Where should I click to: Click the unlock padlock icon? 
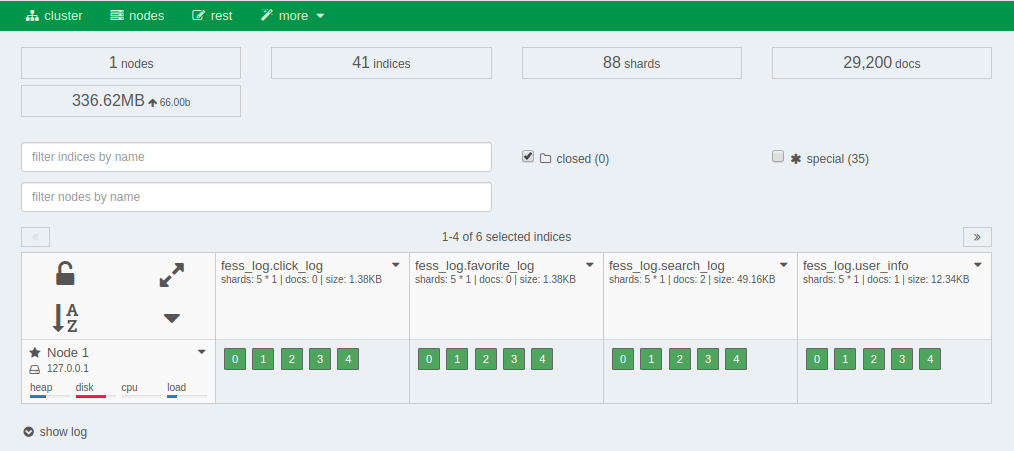click(65, 273)
